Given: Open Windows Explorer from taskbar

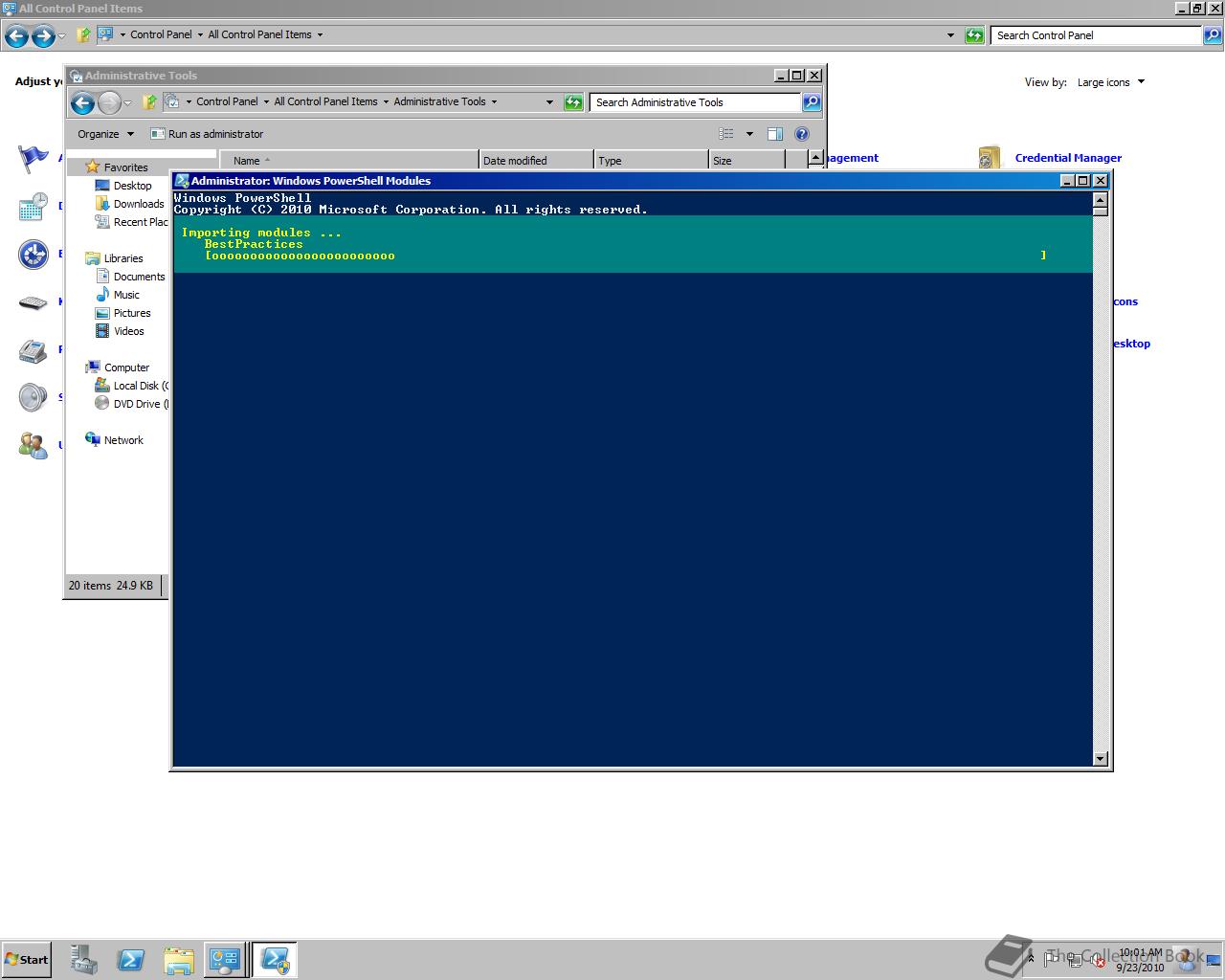Looking at the screenshot, I should click(178, 960).
